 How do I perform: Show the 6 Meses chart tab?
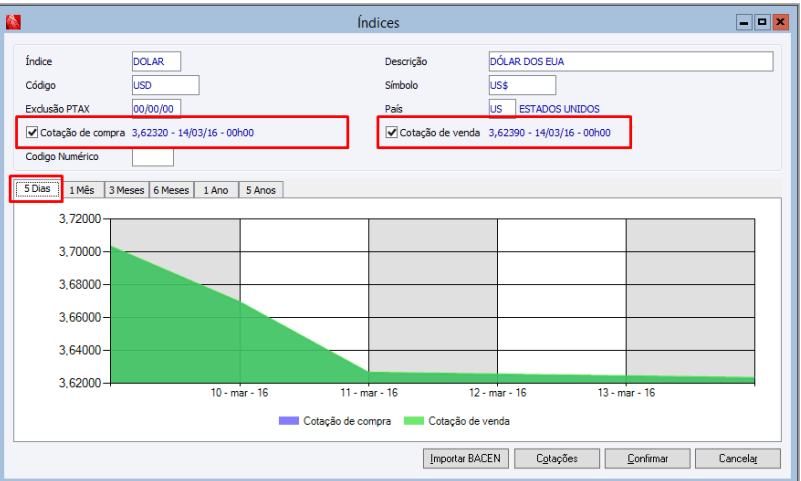171,190
